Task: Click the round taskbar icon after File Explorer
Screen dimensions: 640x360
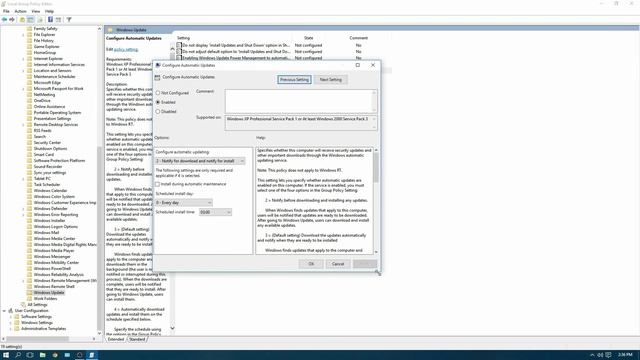Action: (55, 355)
